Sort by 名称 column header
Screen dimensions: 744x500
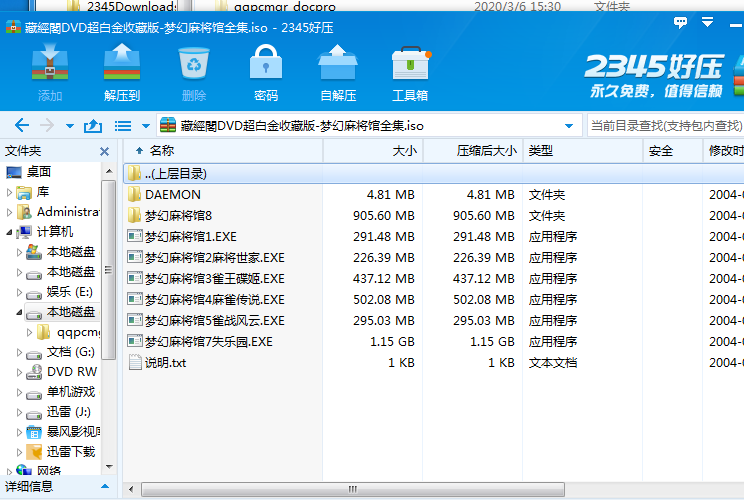click(x=223, y=151)
